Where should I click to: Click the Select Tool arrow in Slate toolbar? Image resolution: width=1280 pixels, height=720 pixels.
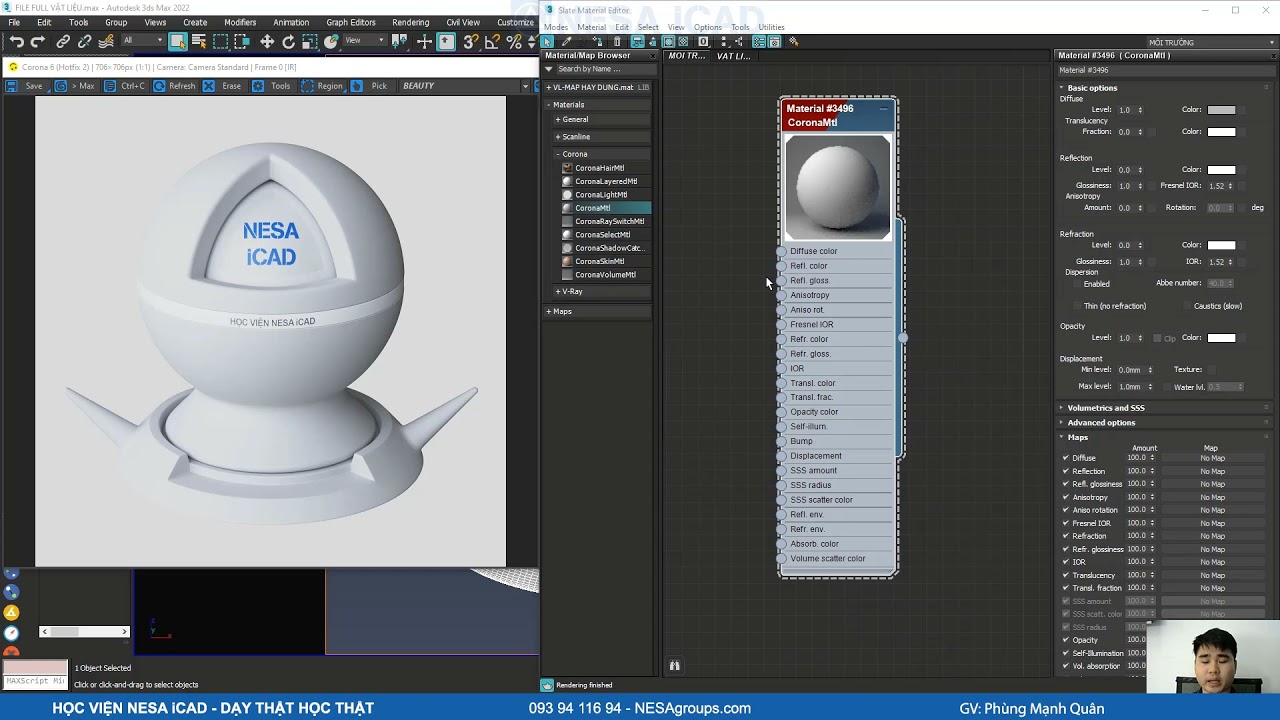tap(547, 42)
